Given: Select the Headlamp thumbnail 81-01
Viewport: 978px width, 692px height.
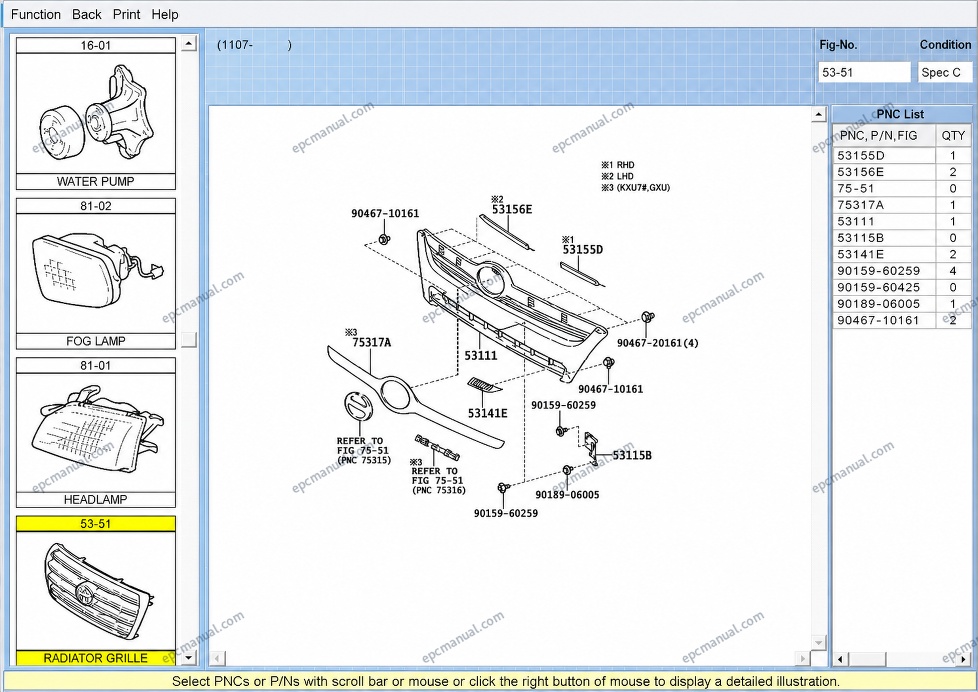Looking at the screenshot, I should pos(95,433).
